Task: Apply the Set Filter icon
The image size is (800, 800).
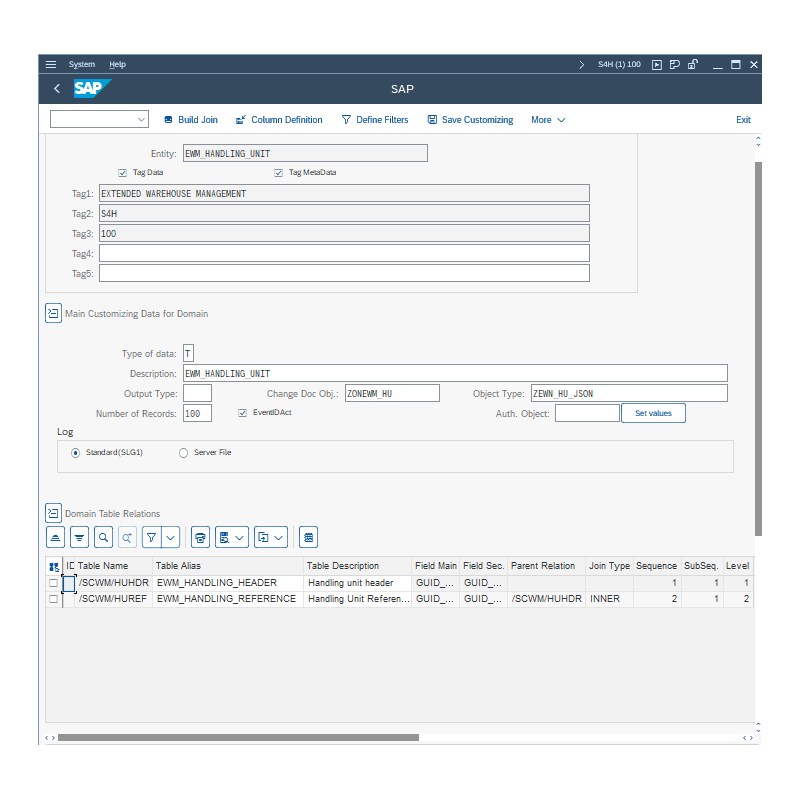Action: coord(151,537)
